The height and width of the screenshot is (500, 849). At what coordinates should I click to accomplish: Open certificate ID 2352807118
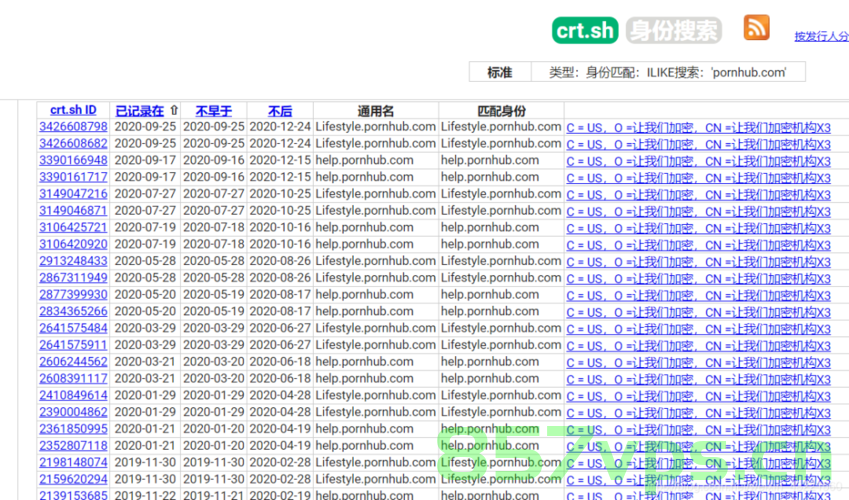(x=73, y=446)
